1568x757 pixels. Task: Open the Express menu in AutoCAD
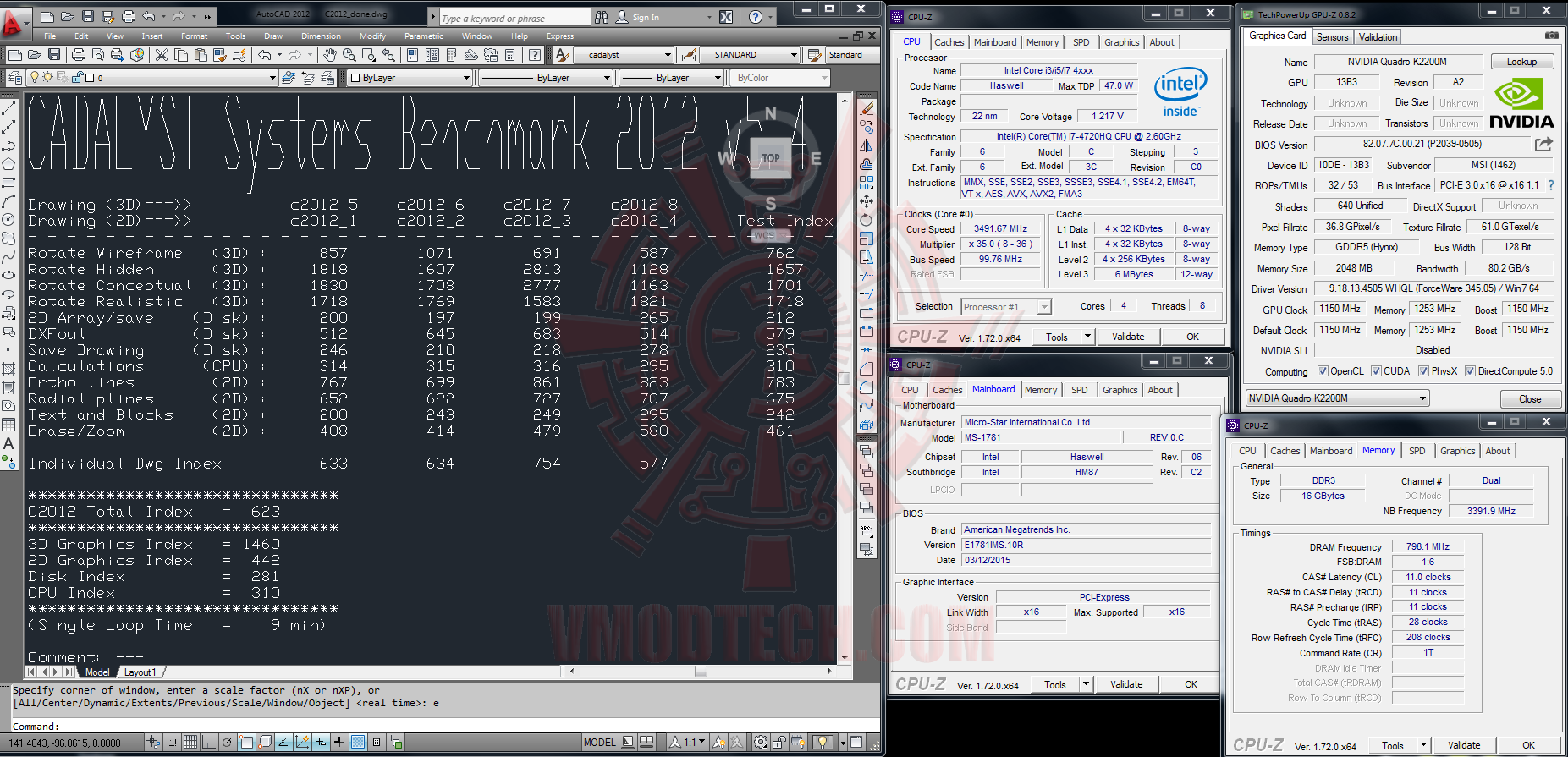[x=559, y=36]
